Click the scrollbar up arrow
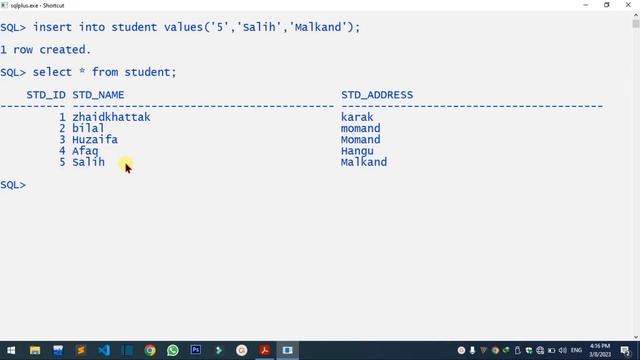This screenshot has height=360, width=640. [x=636, y=15]
